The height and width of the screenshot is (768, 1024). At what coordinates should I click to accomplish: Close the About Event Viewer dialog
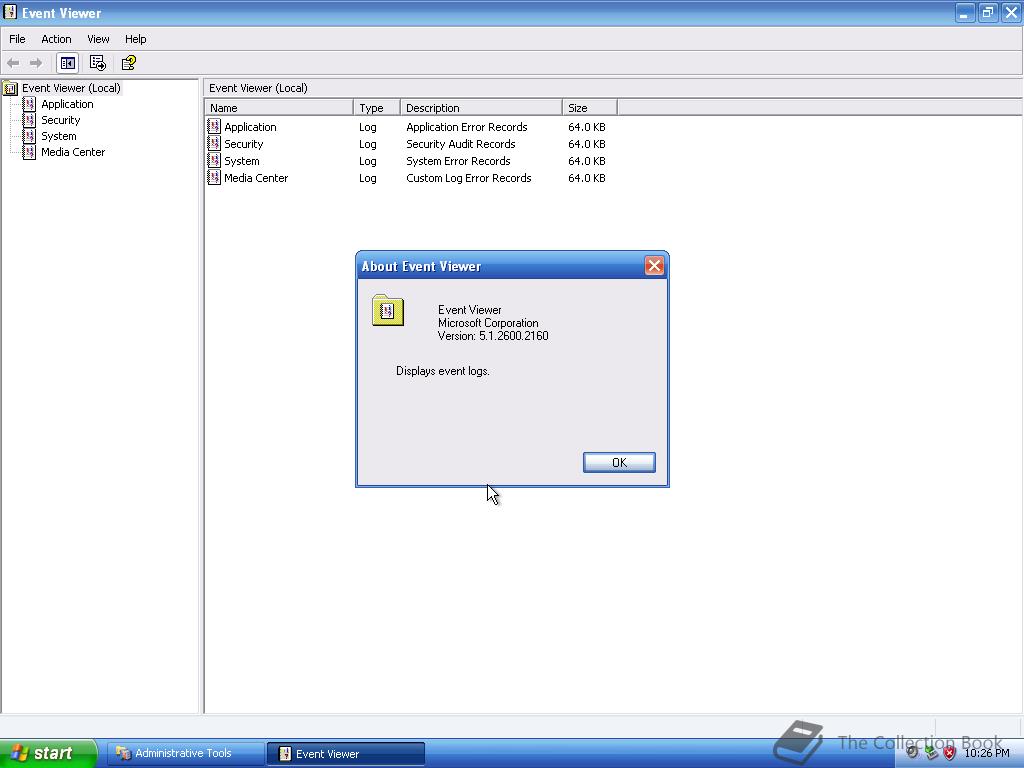pyautogui.click(x=654, y=265)
